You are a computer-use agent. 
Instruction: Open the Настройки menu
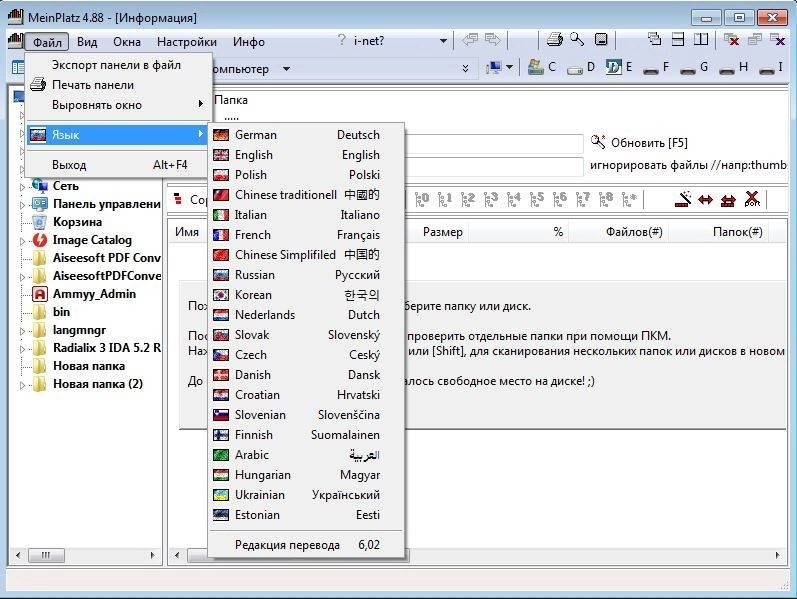187,42
